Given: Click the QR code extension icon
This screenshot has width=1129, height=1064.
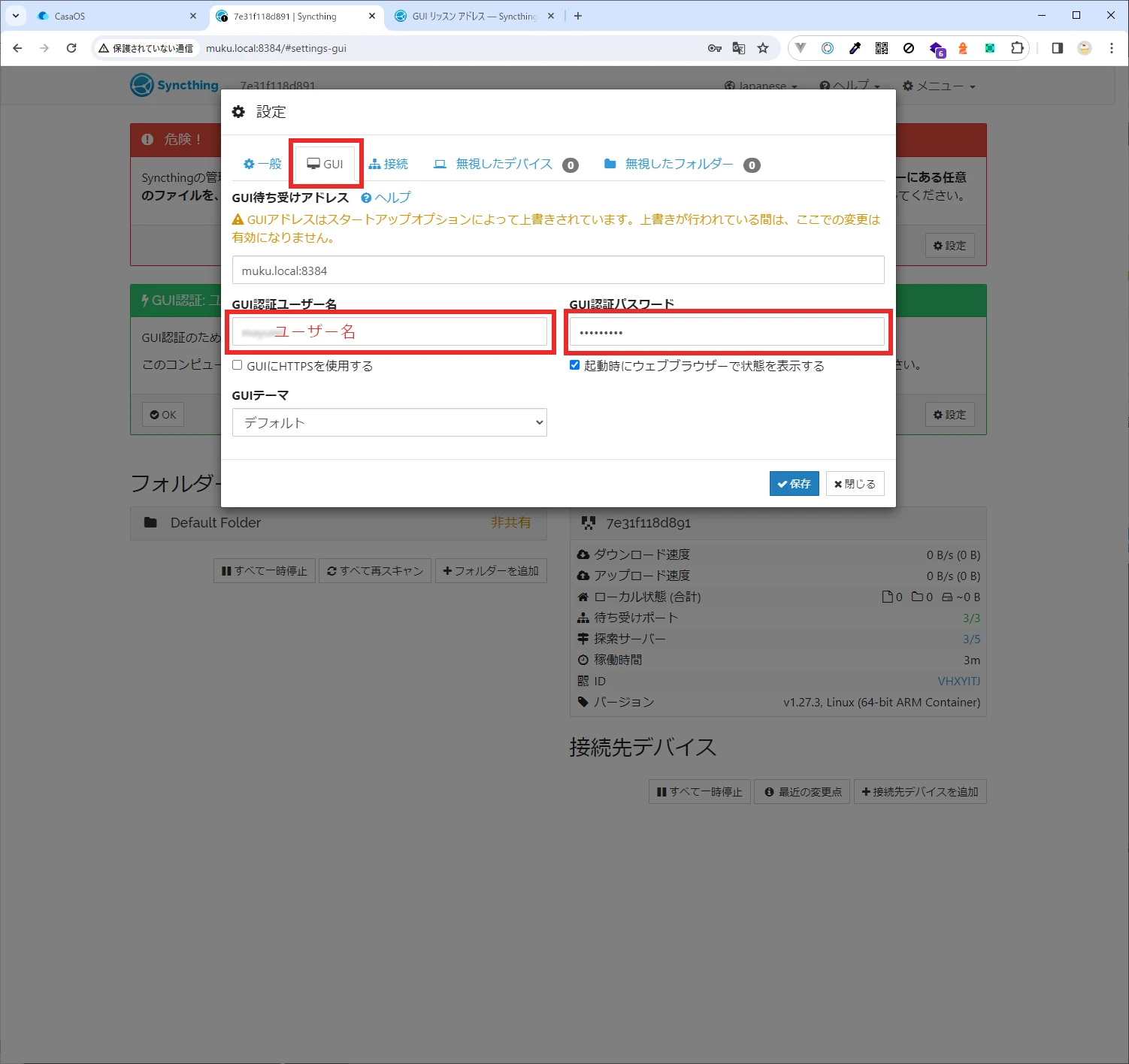Looking at the screenshot, I should tap(882, 48).
